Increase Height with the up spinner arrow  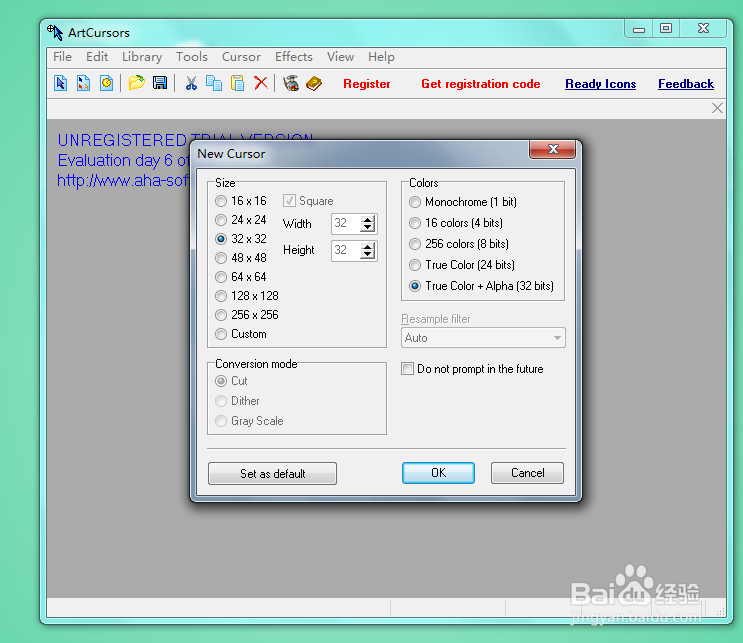(x=368, y=246)
